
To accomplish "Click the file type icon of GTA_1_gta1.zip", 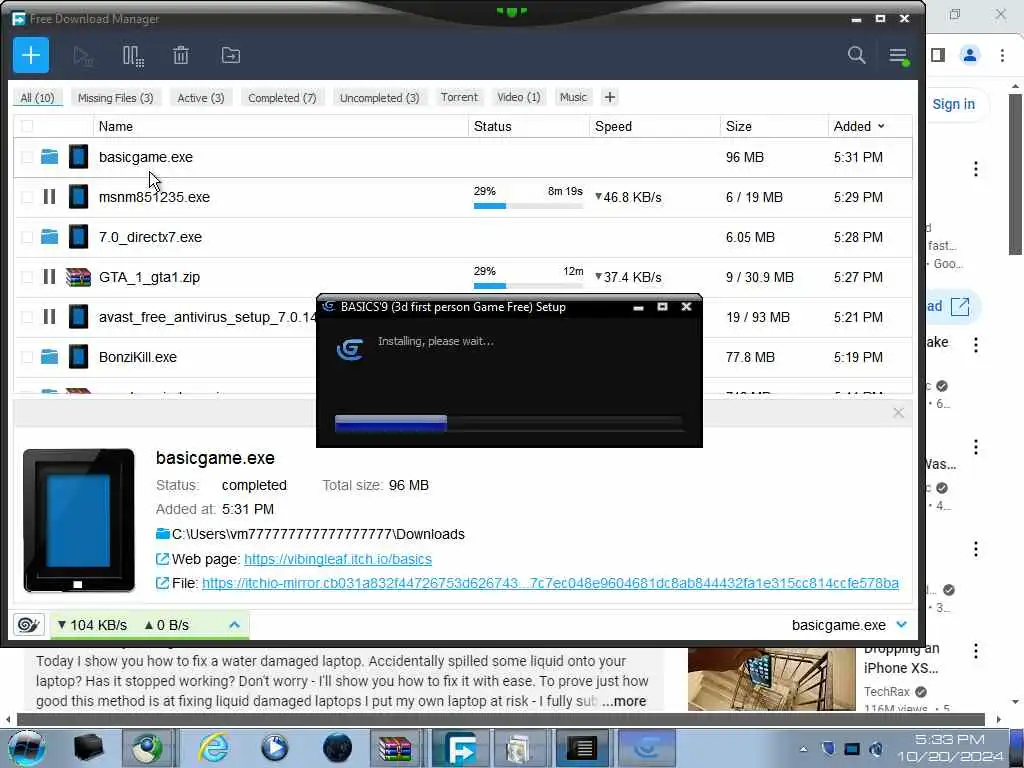I will tap(78, 277).
